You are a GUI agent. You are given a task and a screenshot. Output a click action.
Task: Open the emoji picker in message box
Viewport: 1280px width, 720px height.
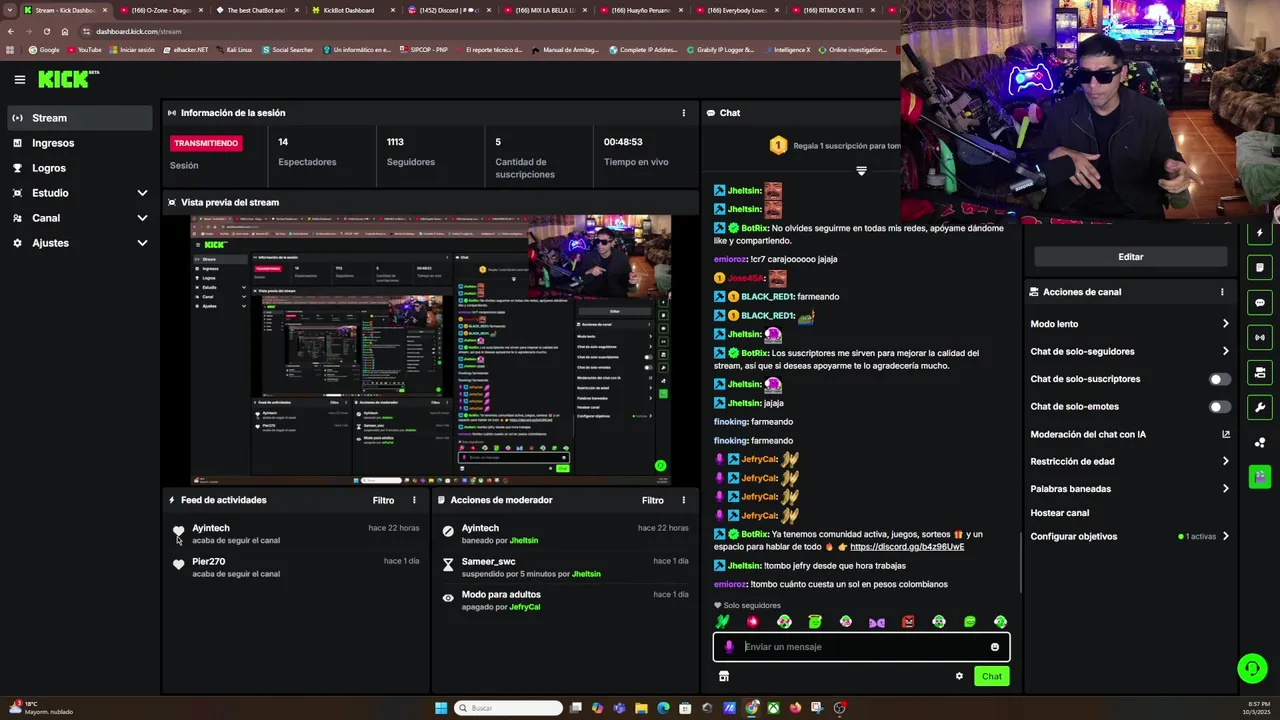pos(995,647)
